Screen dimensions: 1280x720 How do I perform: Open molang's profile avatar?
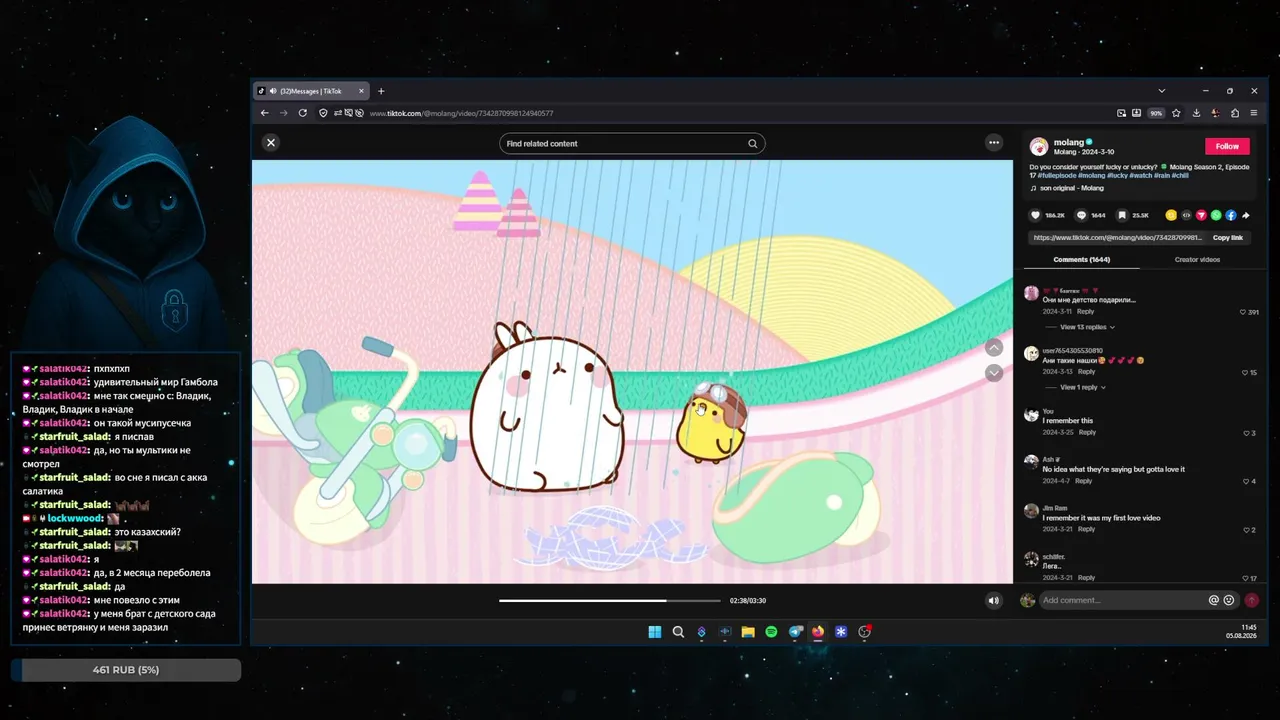[x=1039, y=146]
